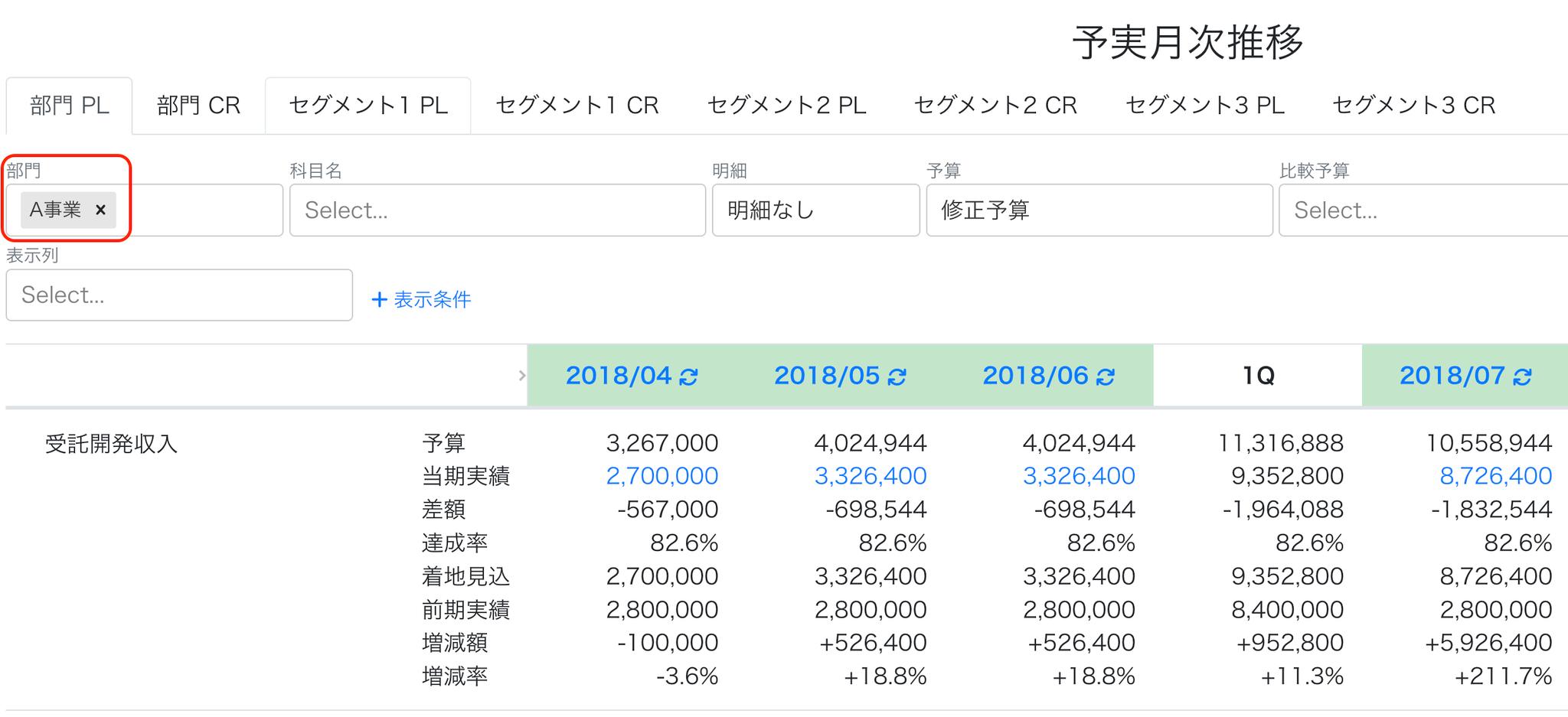Open the セグメント2 CR tab
The width and height of the screenshot is (1568, 717).
pyautogui.click(x=995, y=106)
